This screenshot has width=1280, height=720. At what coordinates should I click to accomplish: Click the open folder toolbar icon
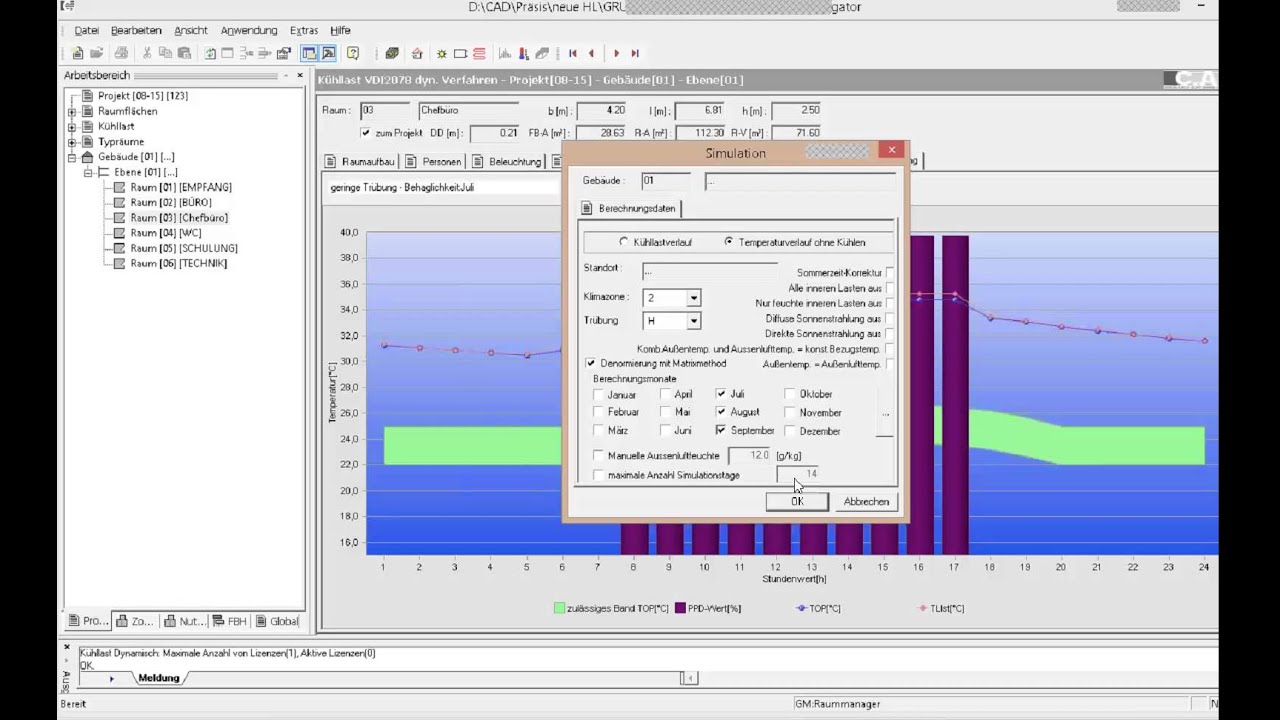pos(97,53)
